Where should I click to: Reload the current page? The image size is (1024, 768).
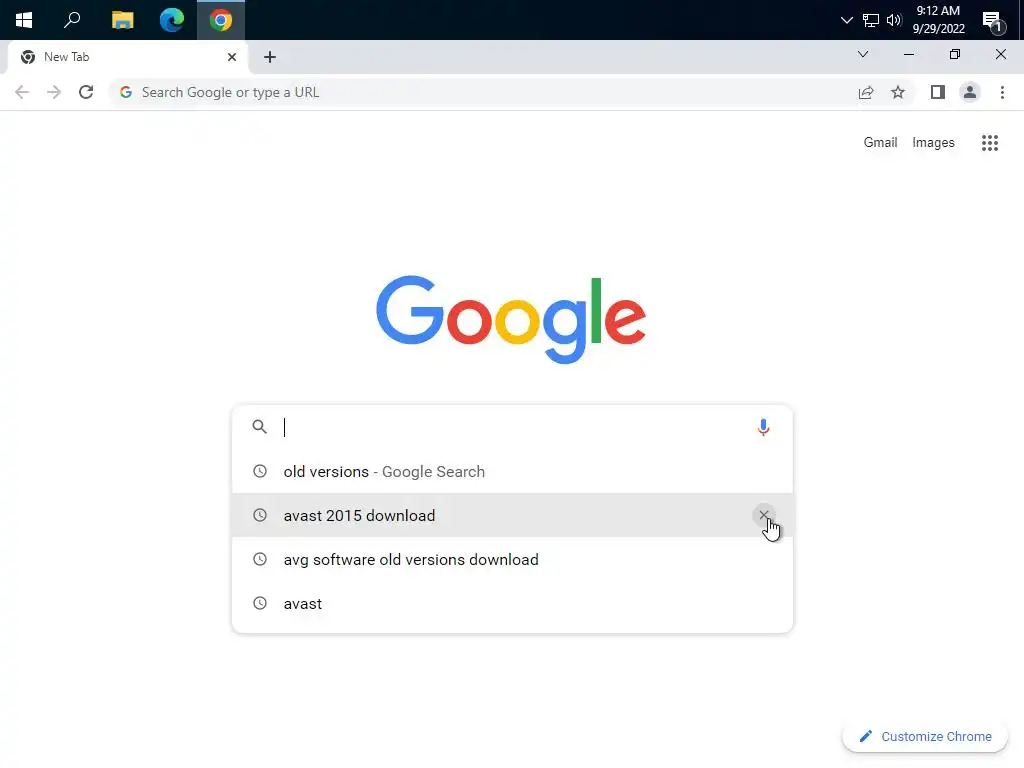click(x=86, y=93)
